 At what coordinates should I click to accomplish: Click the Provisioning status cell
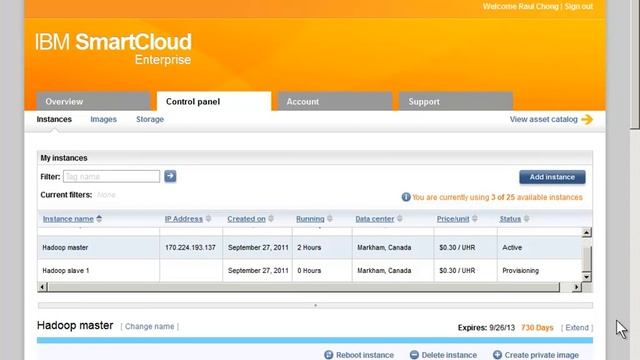(520, 271)
